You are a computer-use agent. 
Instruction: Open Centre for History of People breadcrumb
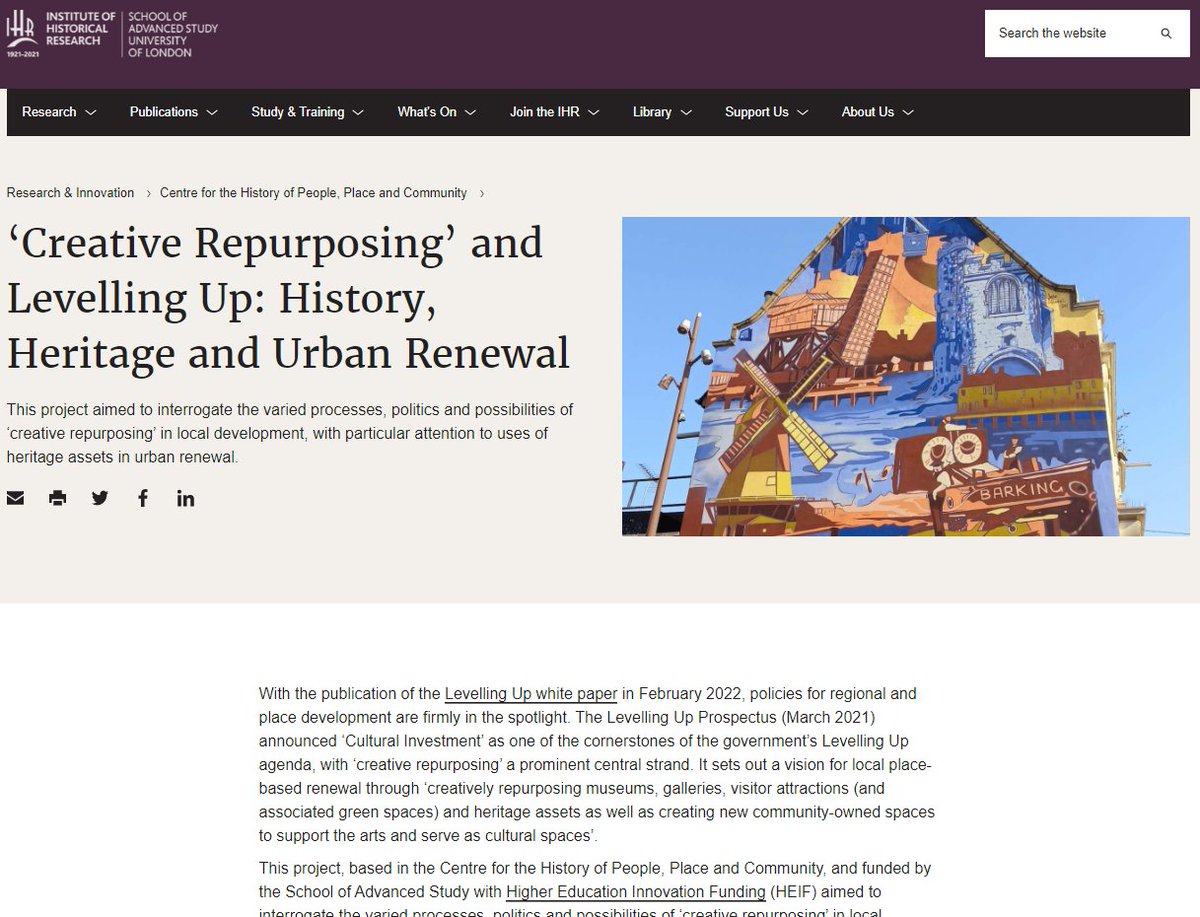click(313, 193)
